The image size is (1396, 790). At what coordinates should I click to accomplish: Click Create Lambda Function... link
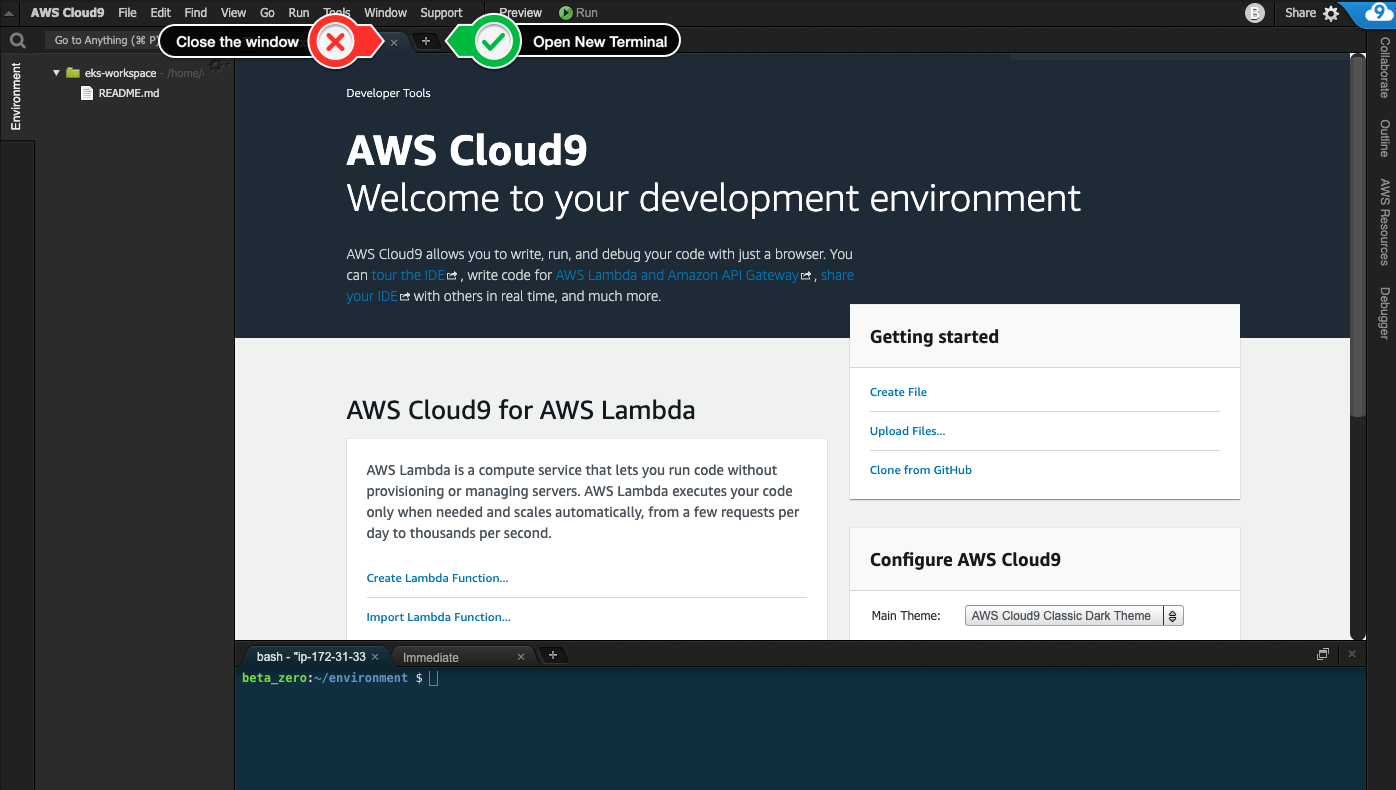pyautogui.click(x=437, y=578)
